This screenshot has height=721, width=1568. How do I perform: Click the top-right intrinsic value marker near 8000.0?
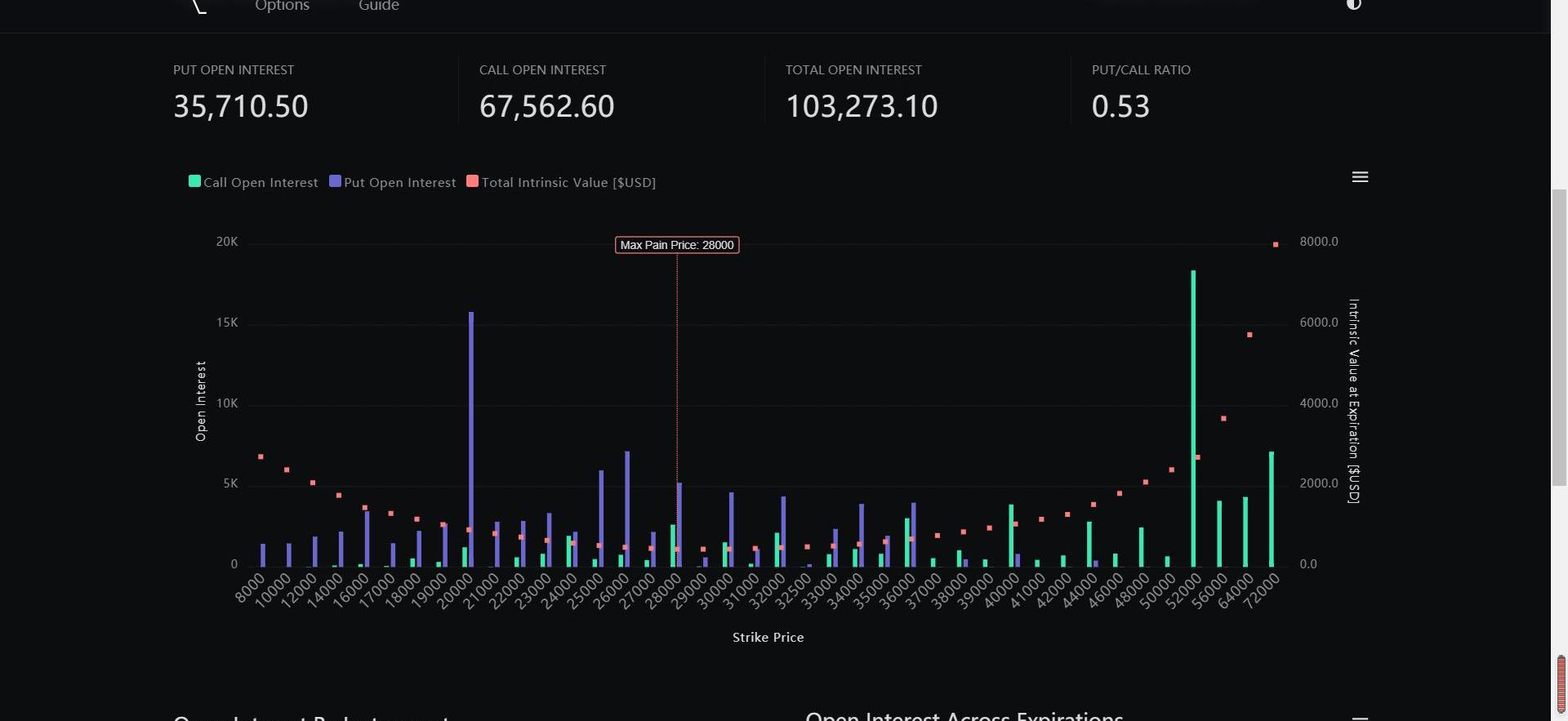pyautogui.click(x=1275, y=245)
